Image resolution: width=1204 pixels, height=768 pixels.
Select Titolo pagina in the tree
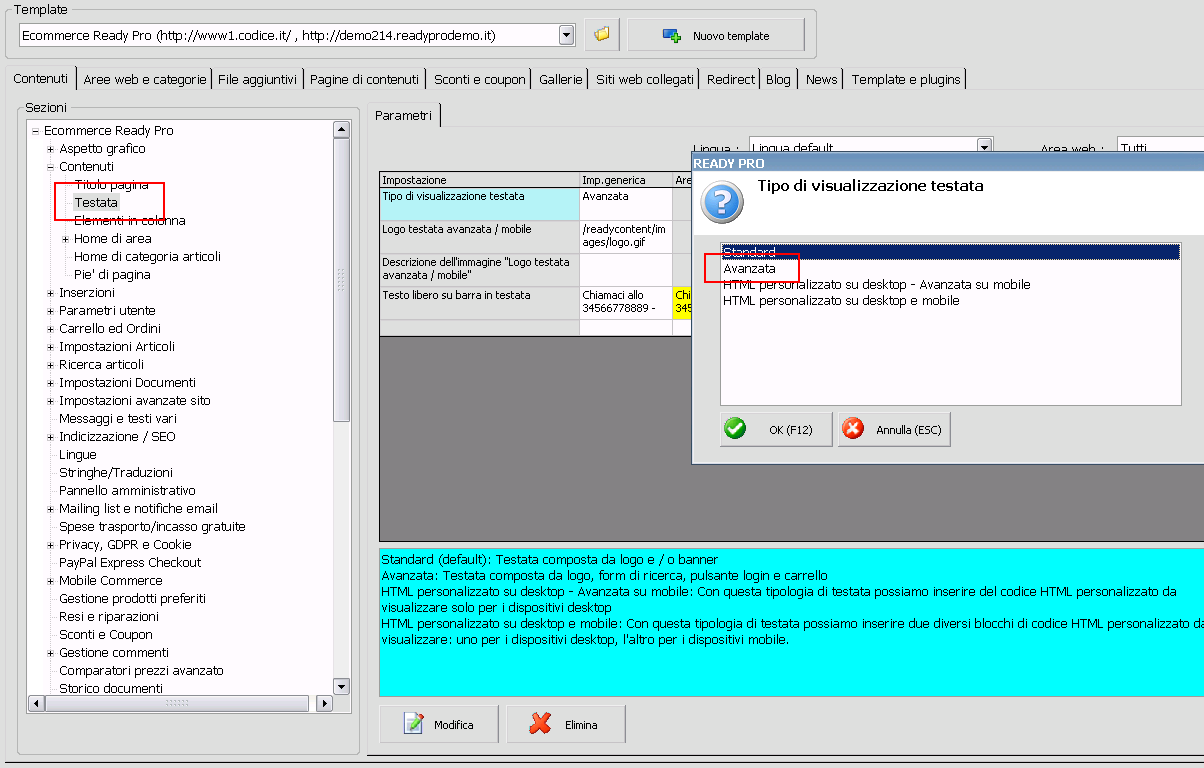pos(111,184)
